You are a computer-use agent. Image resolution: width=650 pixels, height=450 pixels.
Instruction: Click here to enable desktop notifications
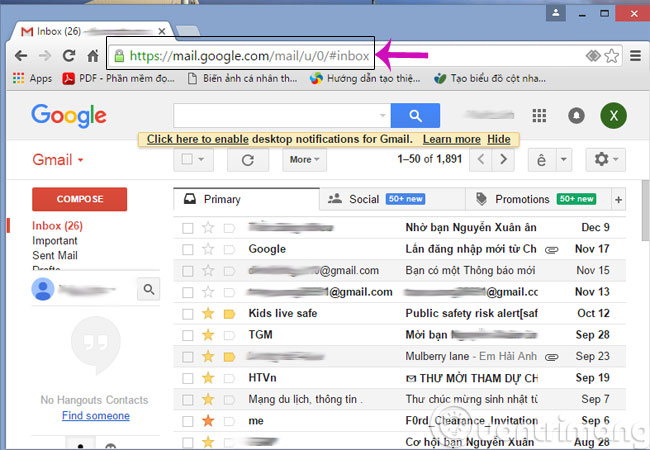pos(197,139)
